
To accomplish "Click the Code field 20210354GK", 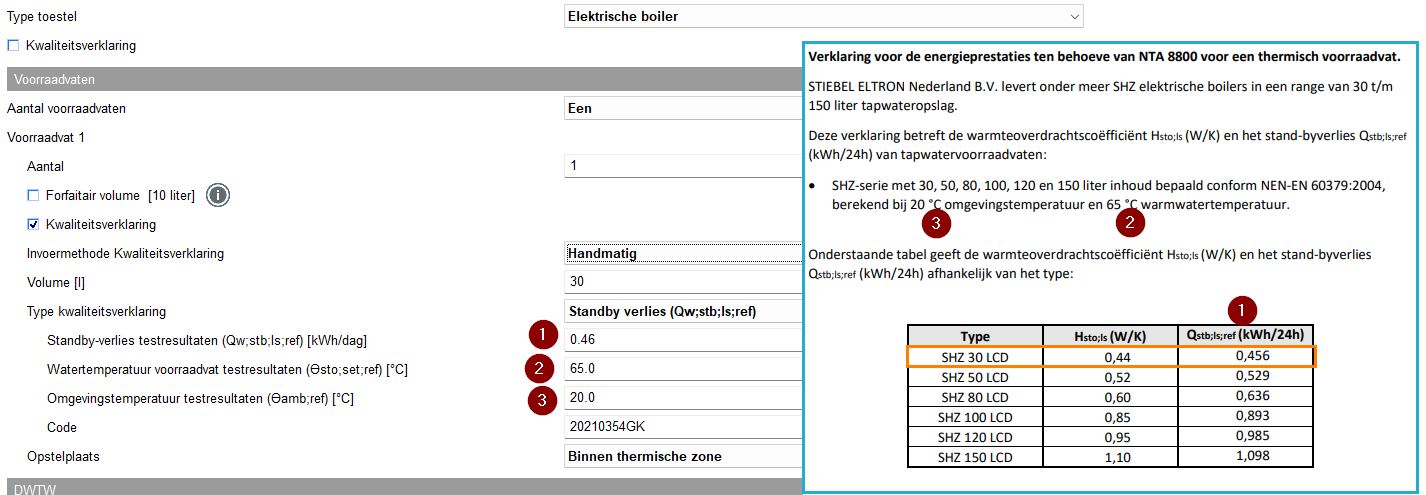I will (683, 427).
